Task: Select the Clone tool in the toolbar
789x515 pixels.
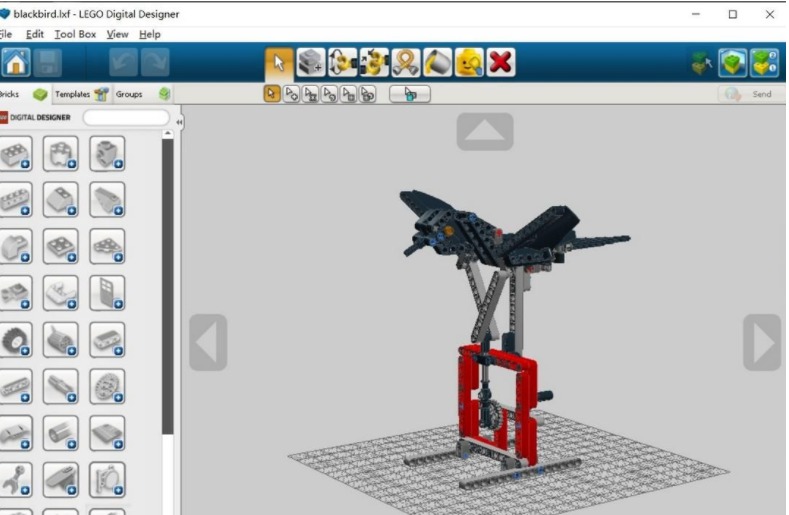Action: click(311, 63)
